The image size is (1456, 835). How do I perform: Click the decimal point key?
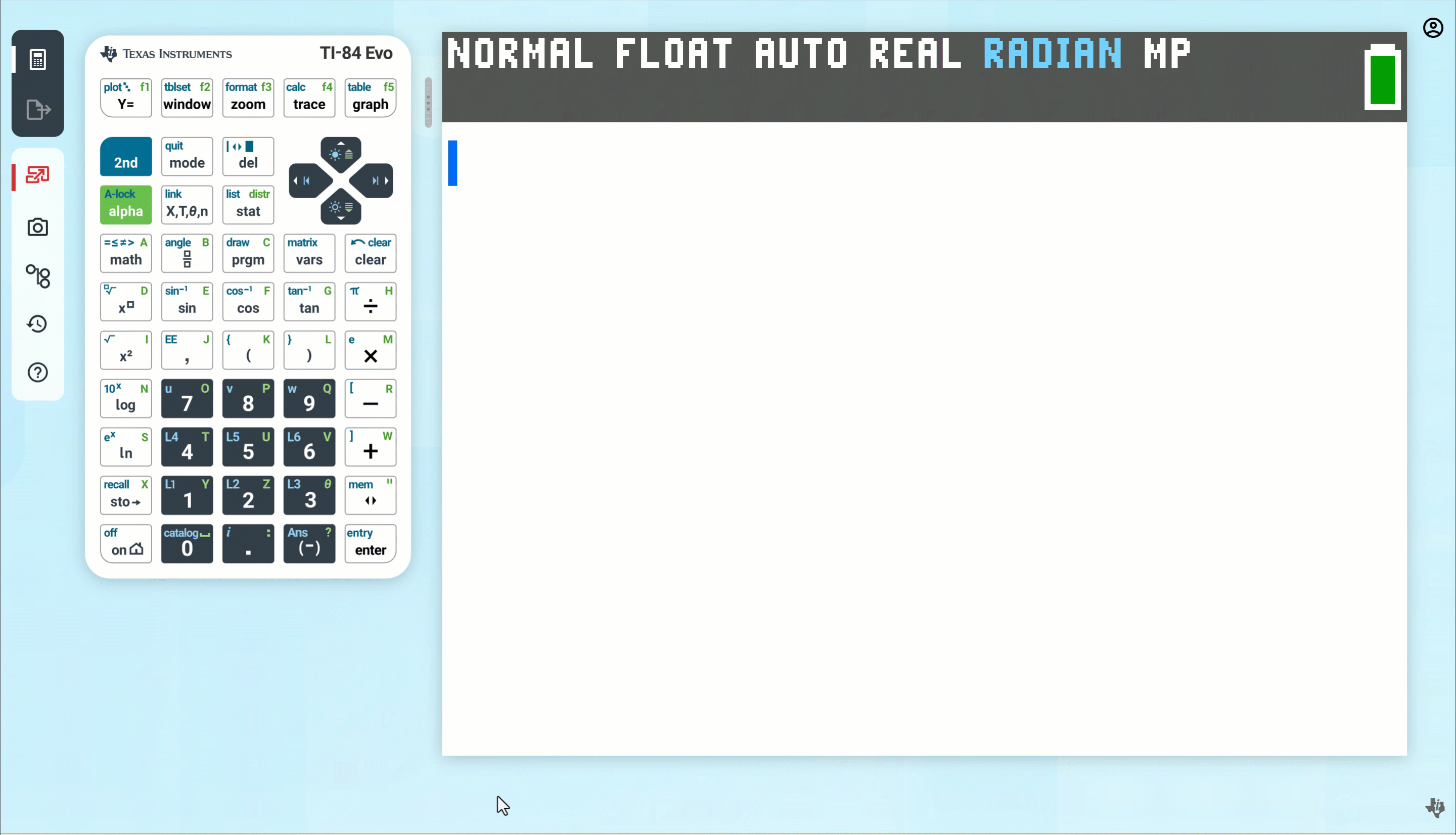[248, 544]
